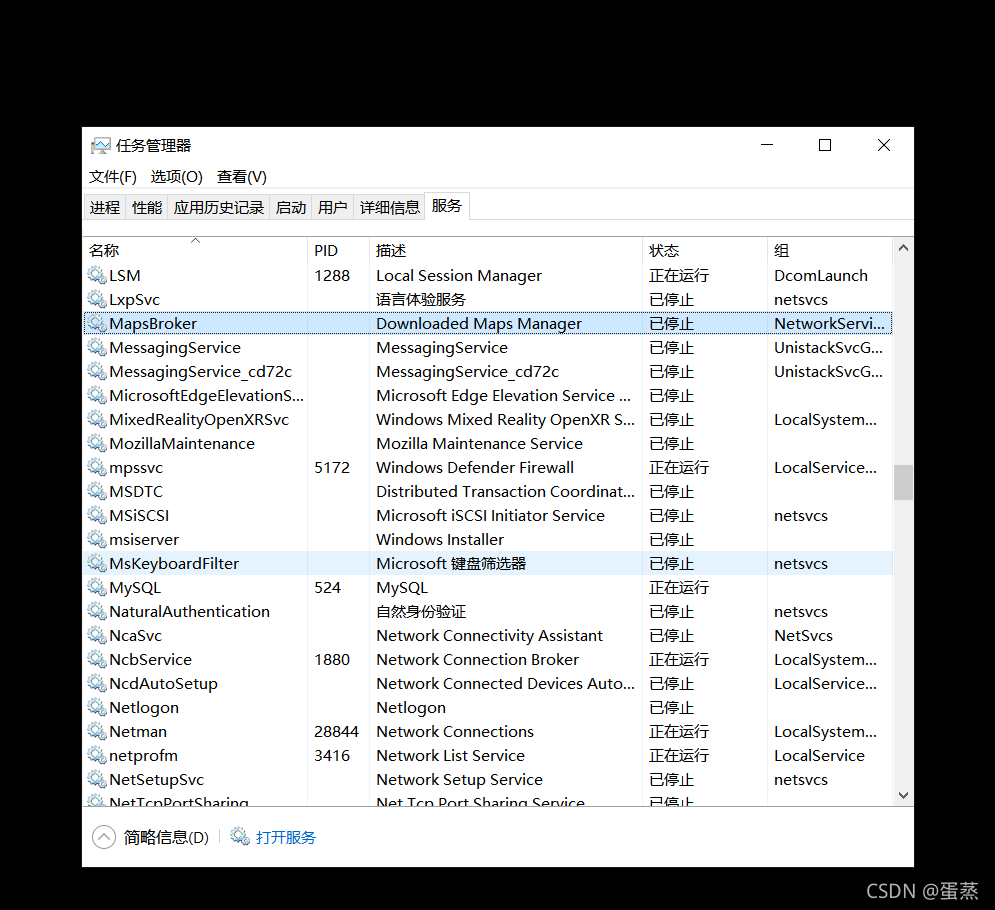Sort by PID column header
The height and width of the screenshot is (910, 995).
point(338,250)
